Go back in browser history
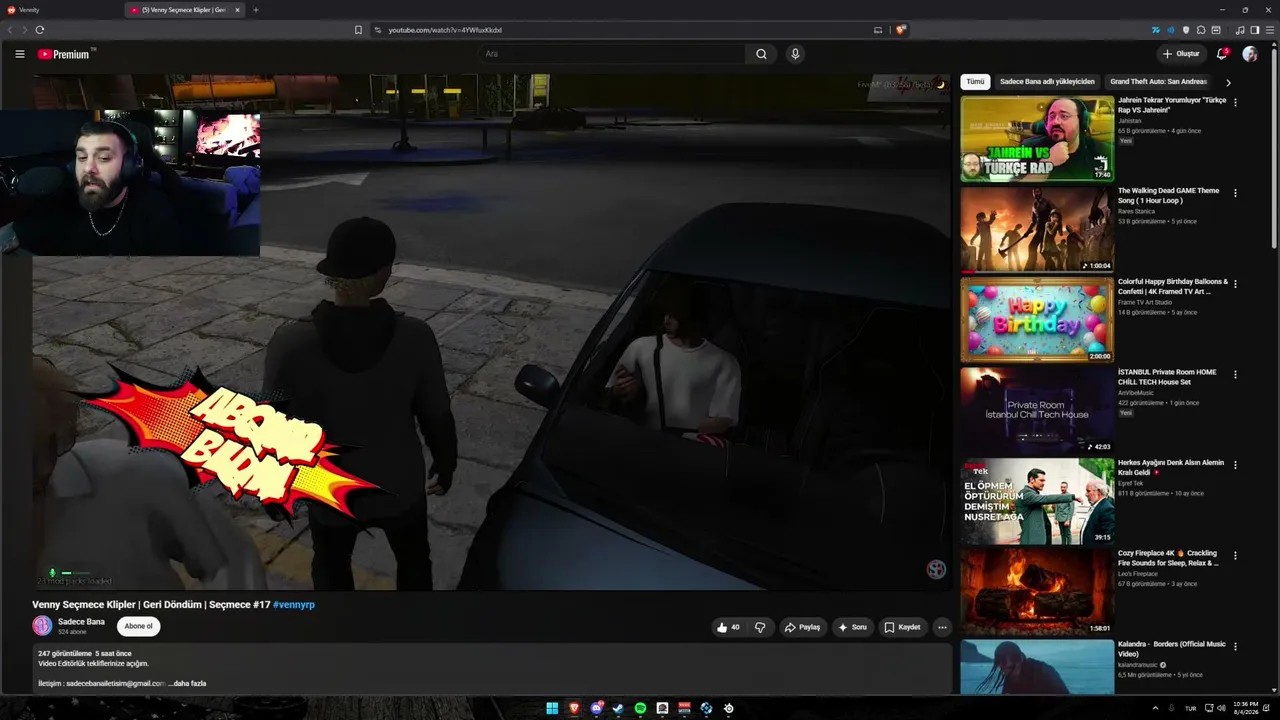The image size is (1280, 720). point(10,30)
